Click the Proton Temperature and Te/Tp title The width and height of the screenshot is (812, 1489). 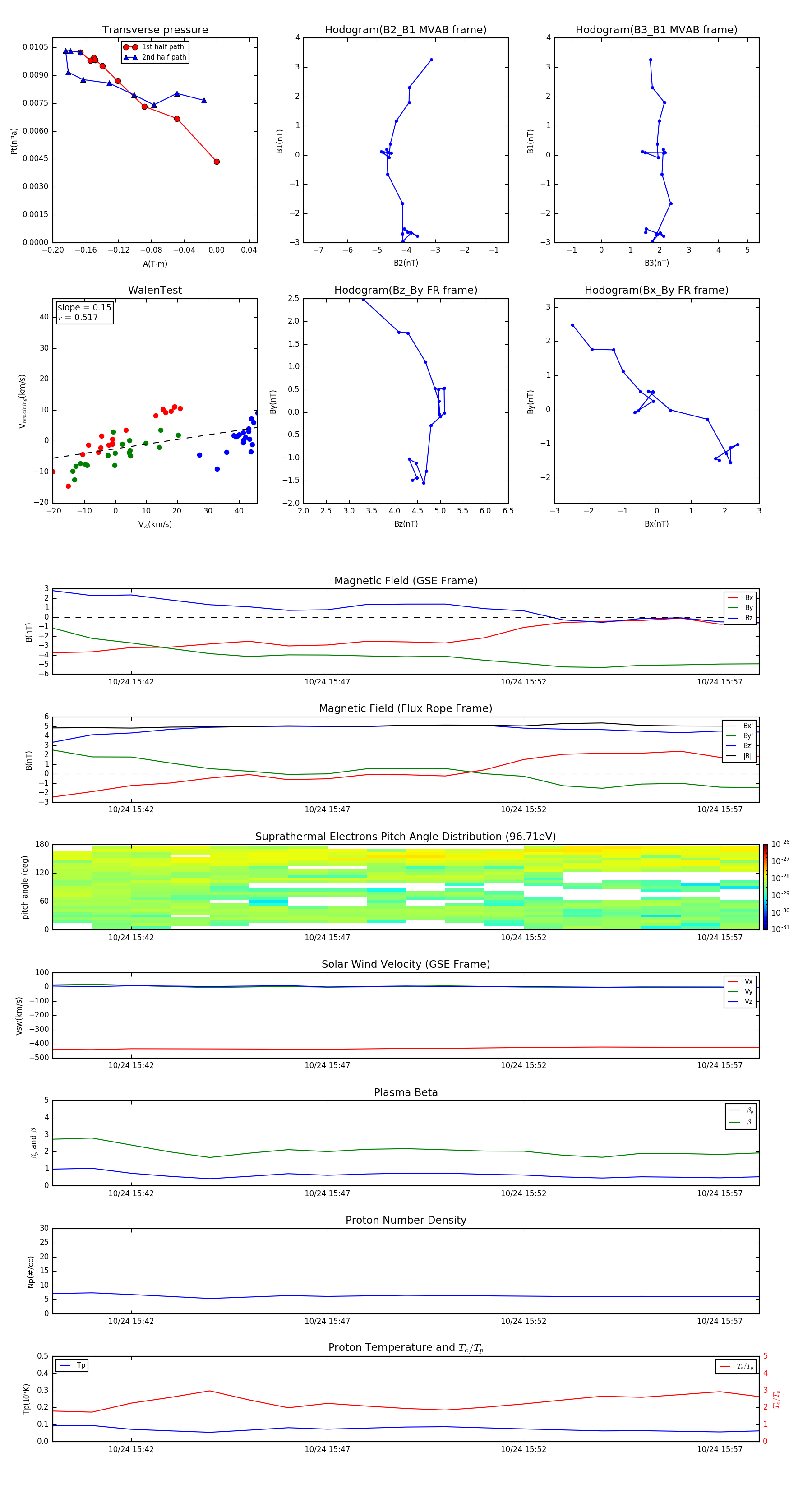(x=406, y=1347)
